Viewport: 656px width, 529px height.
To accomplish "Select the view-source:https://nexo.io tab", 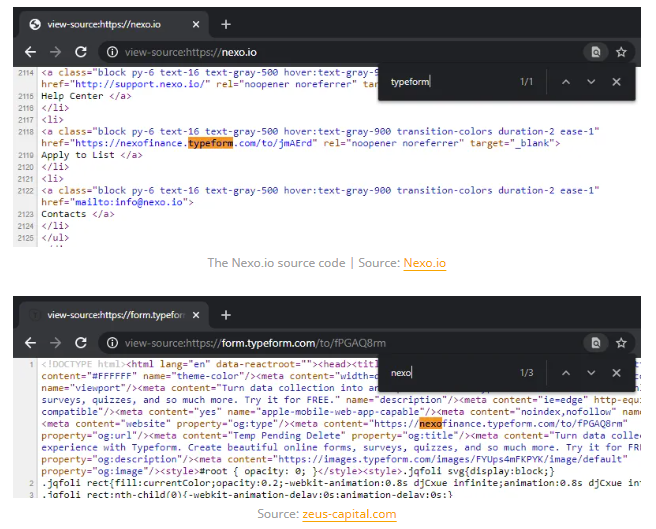I will pyautogui.click(x=113, y=24).
